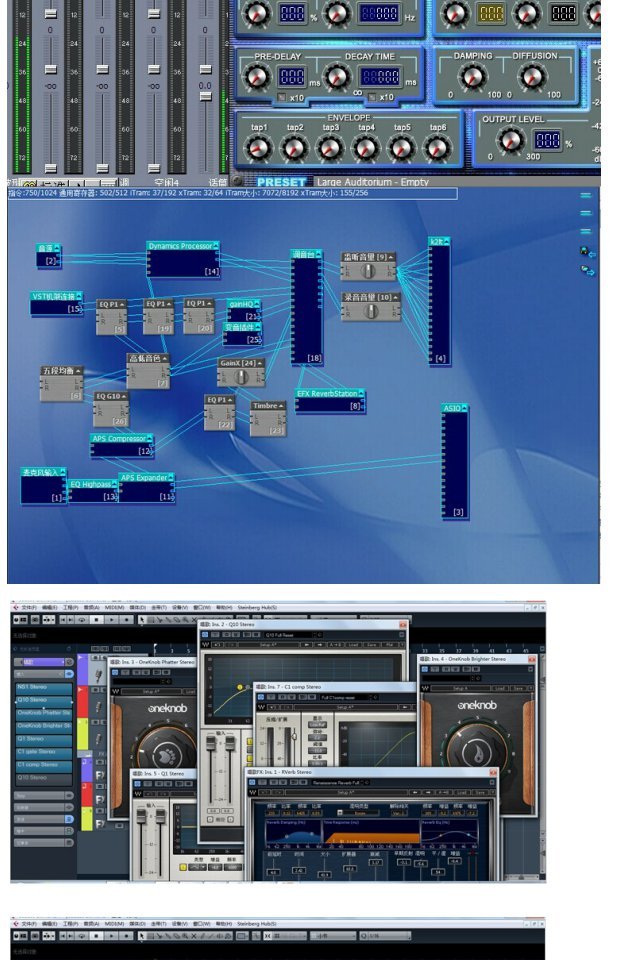Turn the DIFFUSION knob
620x960 pixels.
point(532,77)
